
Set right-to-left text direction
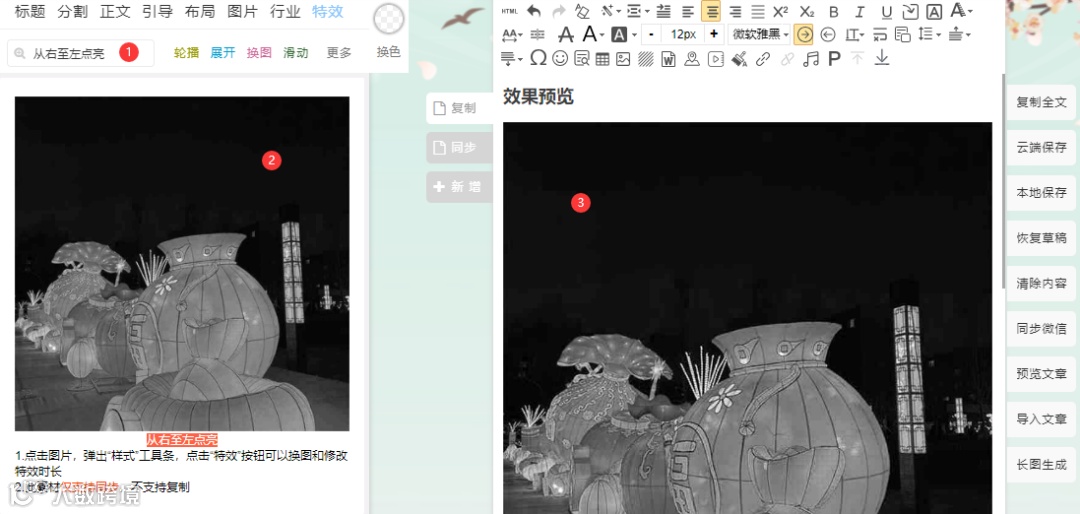click(x=828, y=34)
